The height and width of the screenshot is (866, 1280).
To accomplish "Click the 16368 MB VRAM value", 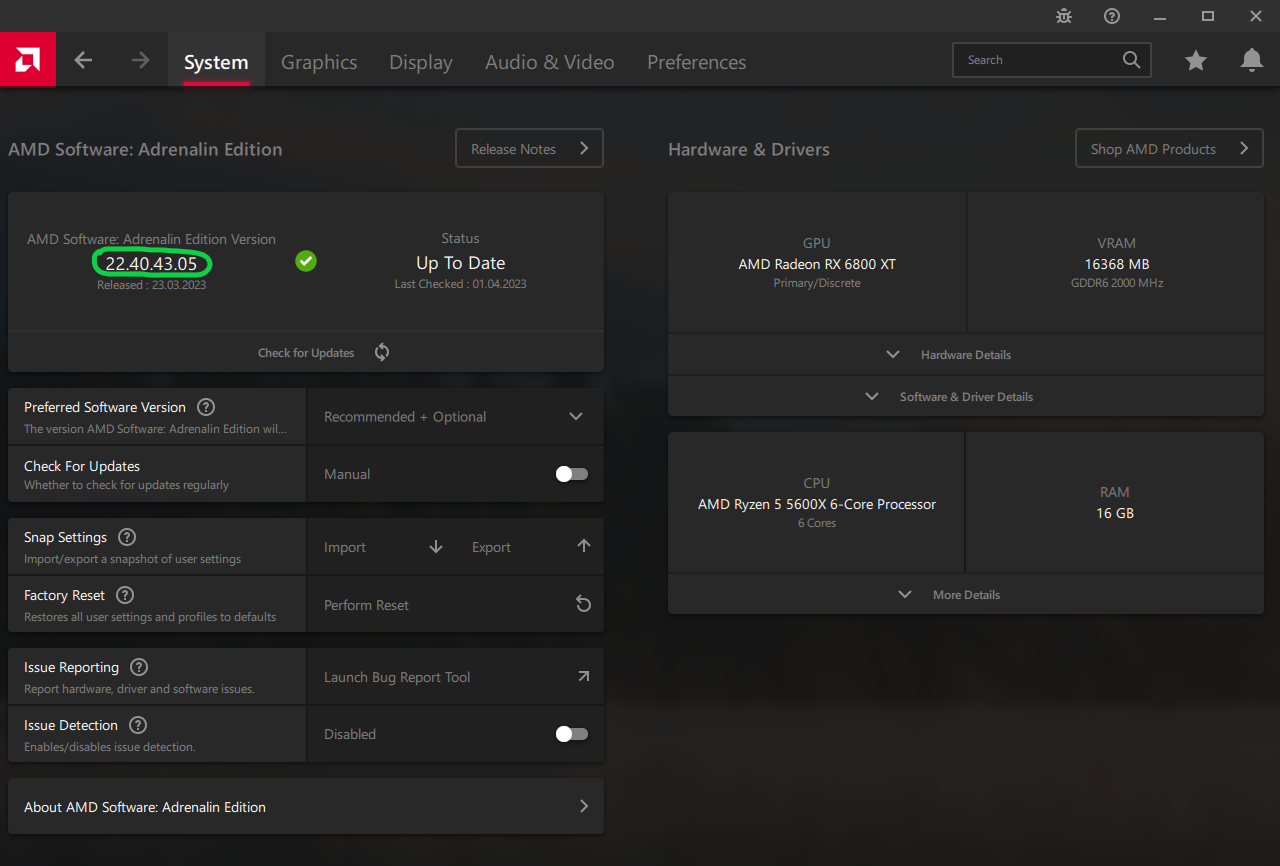I will [1116, 264].
